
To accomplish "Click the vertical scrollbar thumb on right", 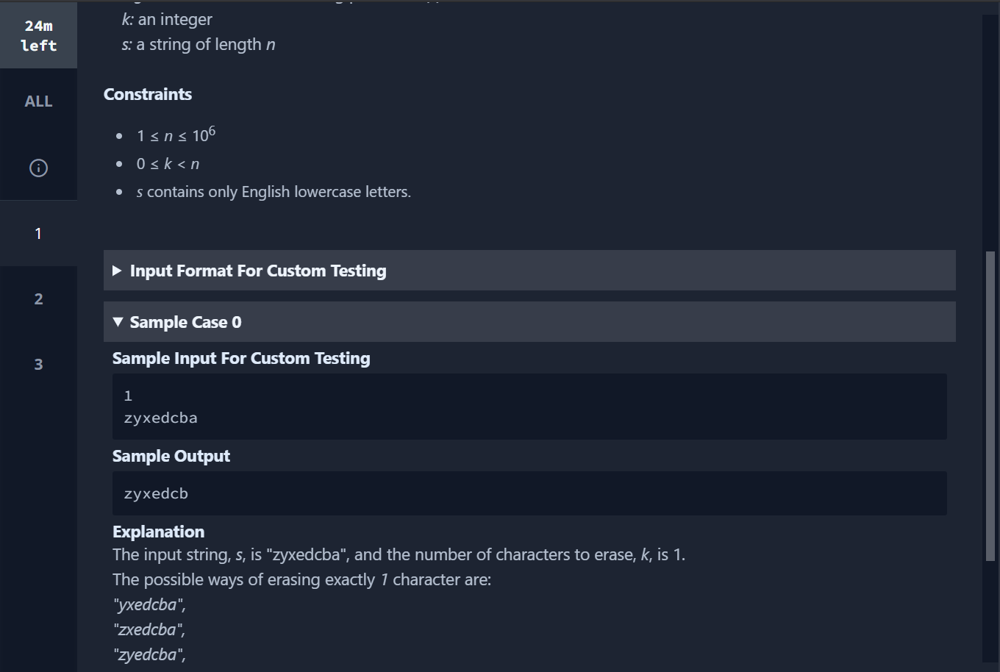I will (990, 406).
